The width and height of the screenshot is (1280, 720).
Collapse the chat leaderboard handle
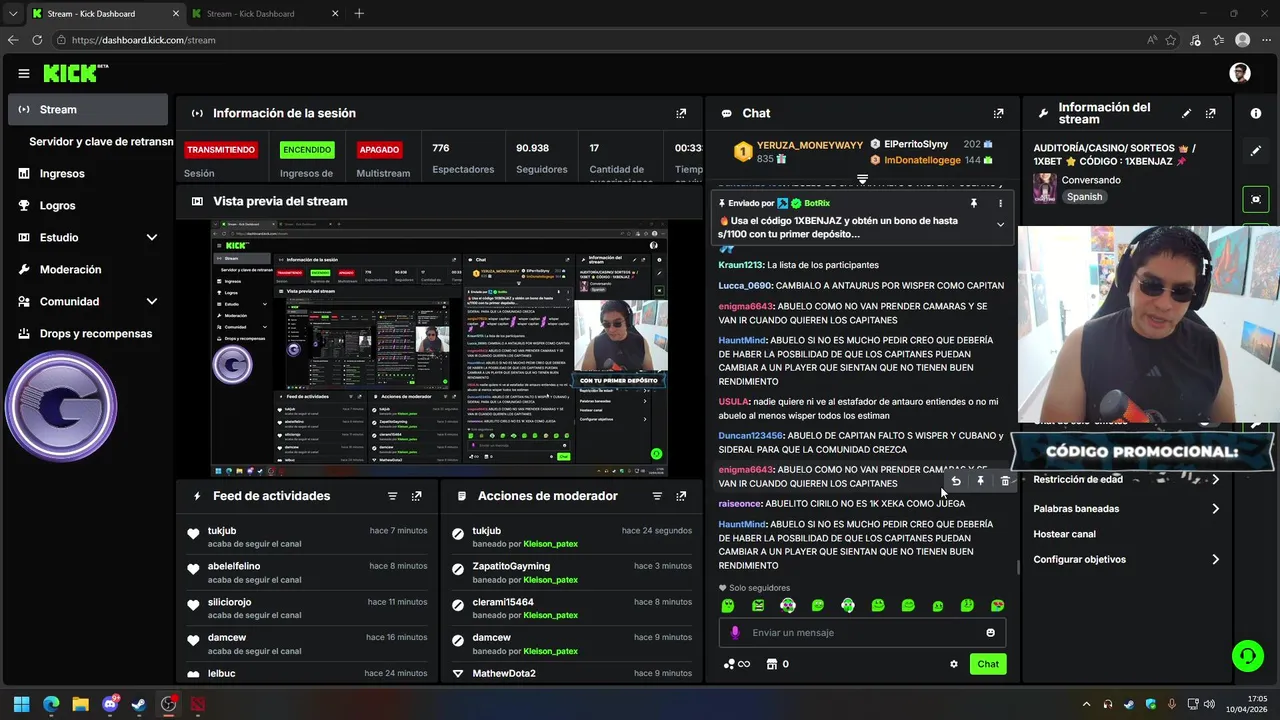pyautogui.click(x=862, y=179)
